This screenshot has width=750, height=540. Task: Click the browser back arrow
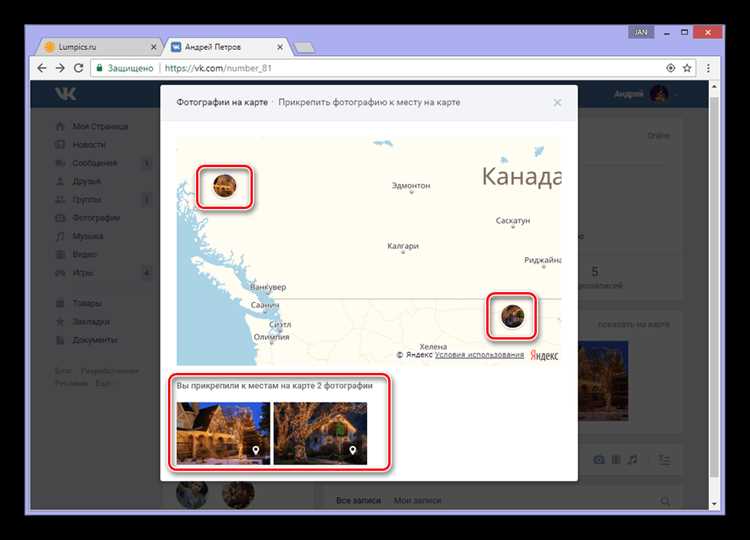click(42, 68)
